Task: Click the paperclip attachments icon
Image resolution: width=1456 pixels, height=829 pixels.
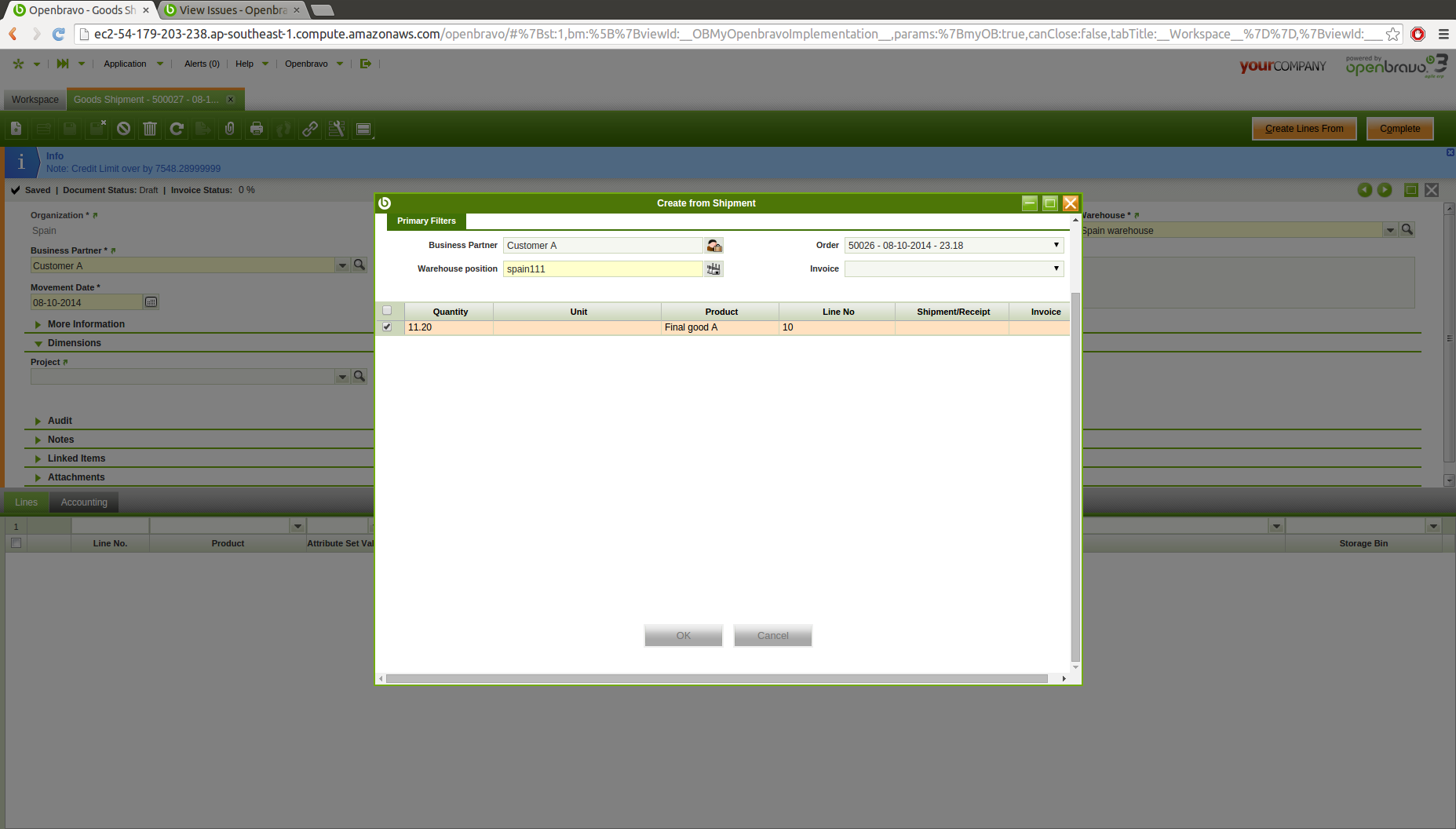Action: (230, 129)
